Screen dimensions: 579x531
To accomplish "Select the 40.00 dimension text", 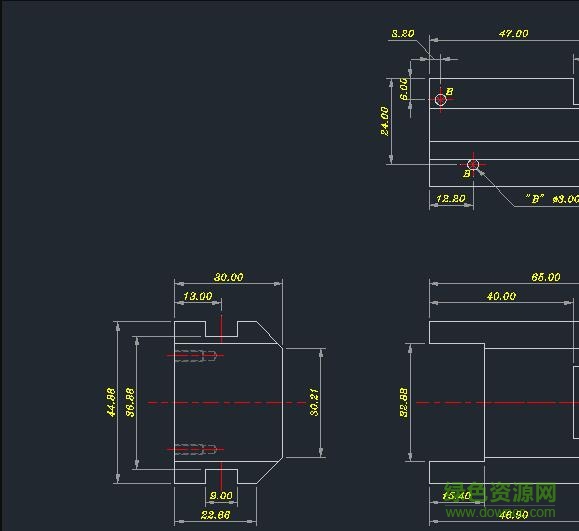I will tap(501, 296).
